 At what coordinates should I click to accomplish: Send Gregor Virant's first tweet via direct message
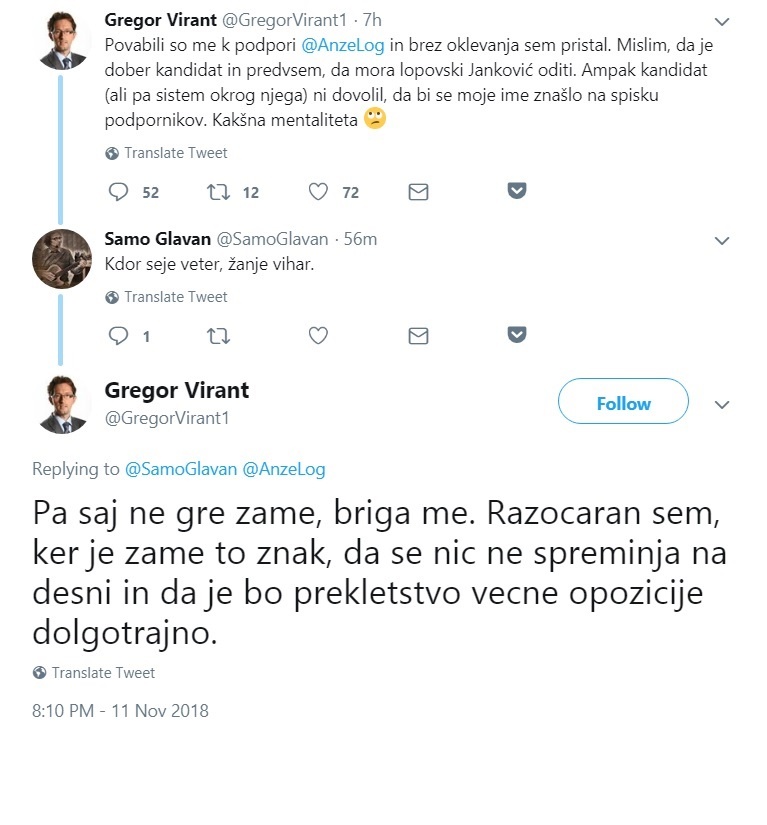point(419,192)
